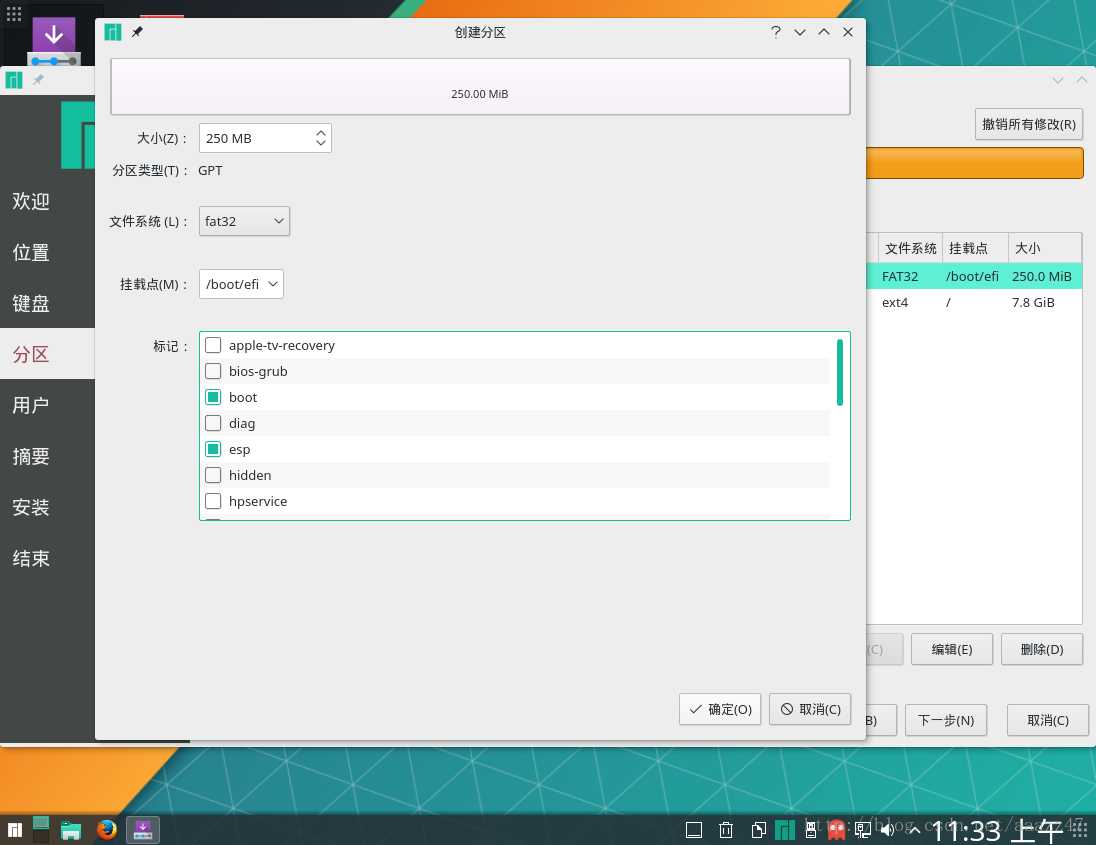1096x845 pixels.
Task: Select the 用户 step in sidebar
Action: point(31,405)
